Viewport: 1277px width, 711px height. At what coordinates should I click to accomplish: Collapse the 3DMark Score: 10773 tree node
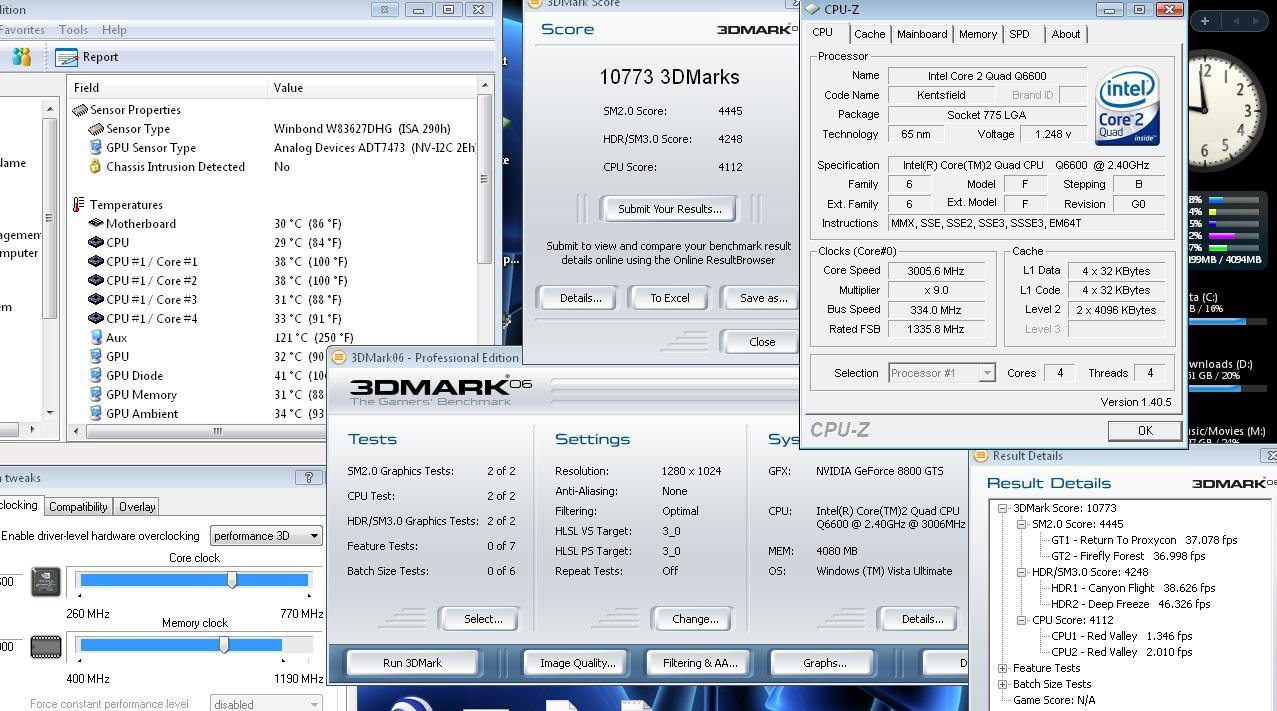pyautogui.click(x=1003, y=508)
